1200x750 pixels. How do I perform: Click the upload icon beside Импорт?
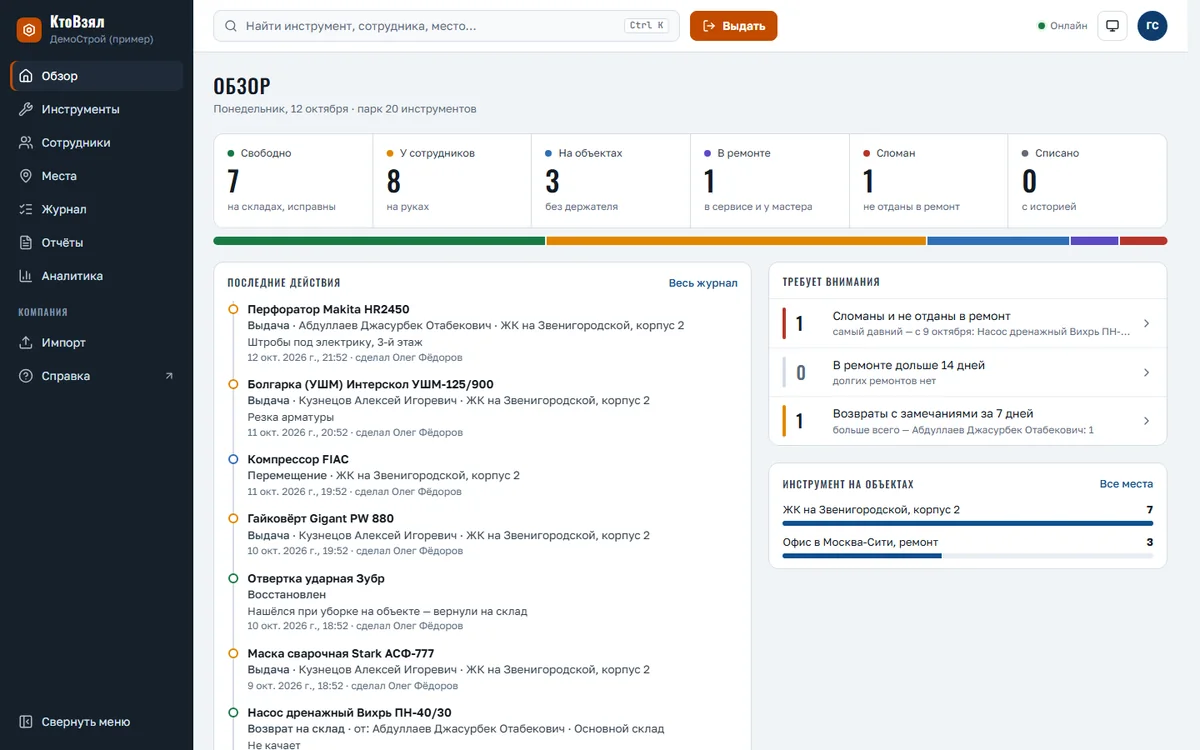(26, 343)
